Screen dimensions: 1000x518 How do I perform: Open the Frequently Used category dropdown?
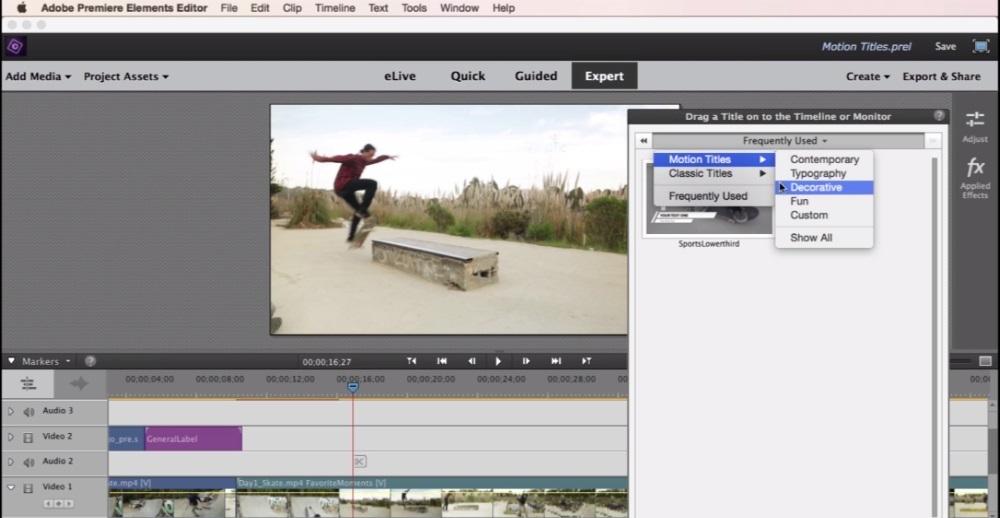point(787,141)
